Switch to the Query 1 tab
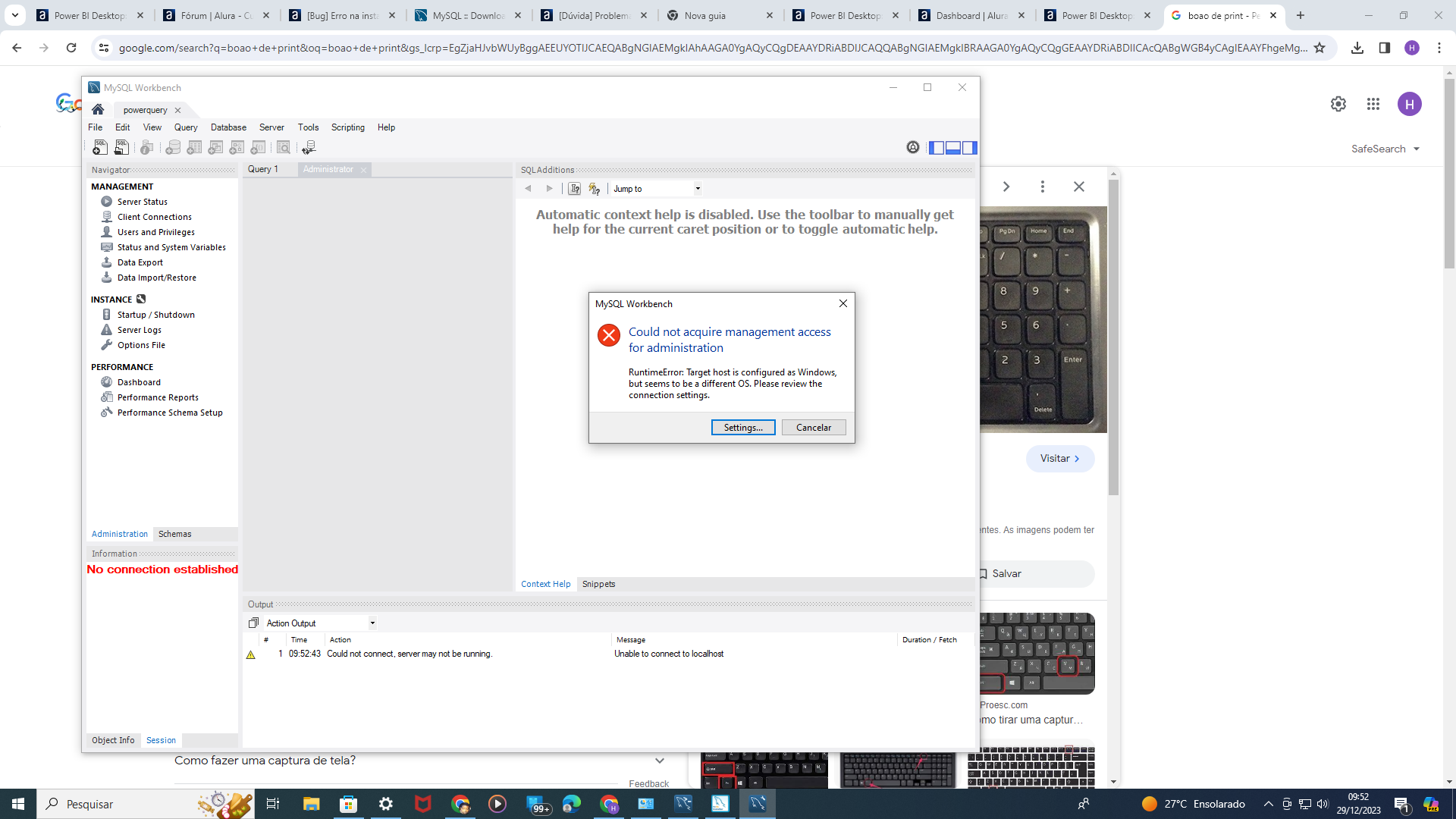Screen dimensions: 1456x819 263,169
